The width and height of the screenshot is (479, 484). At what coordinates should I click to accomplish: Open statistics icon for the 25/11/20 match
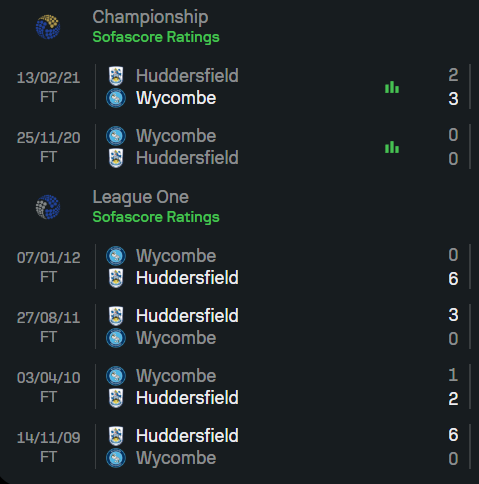[x=392, y=147]
